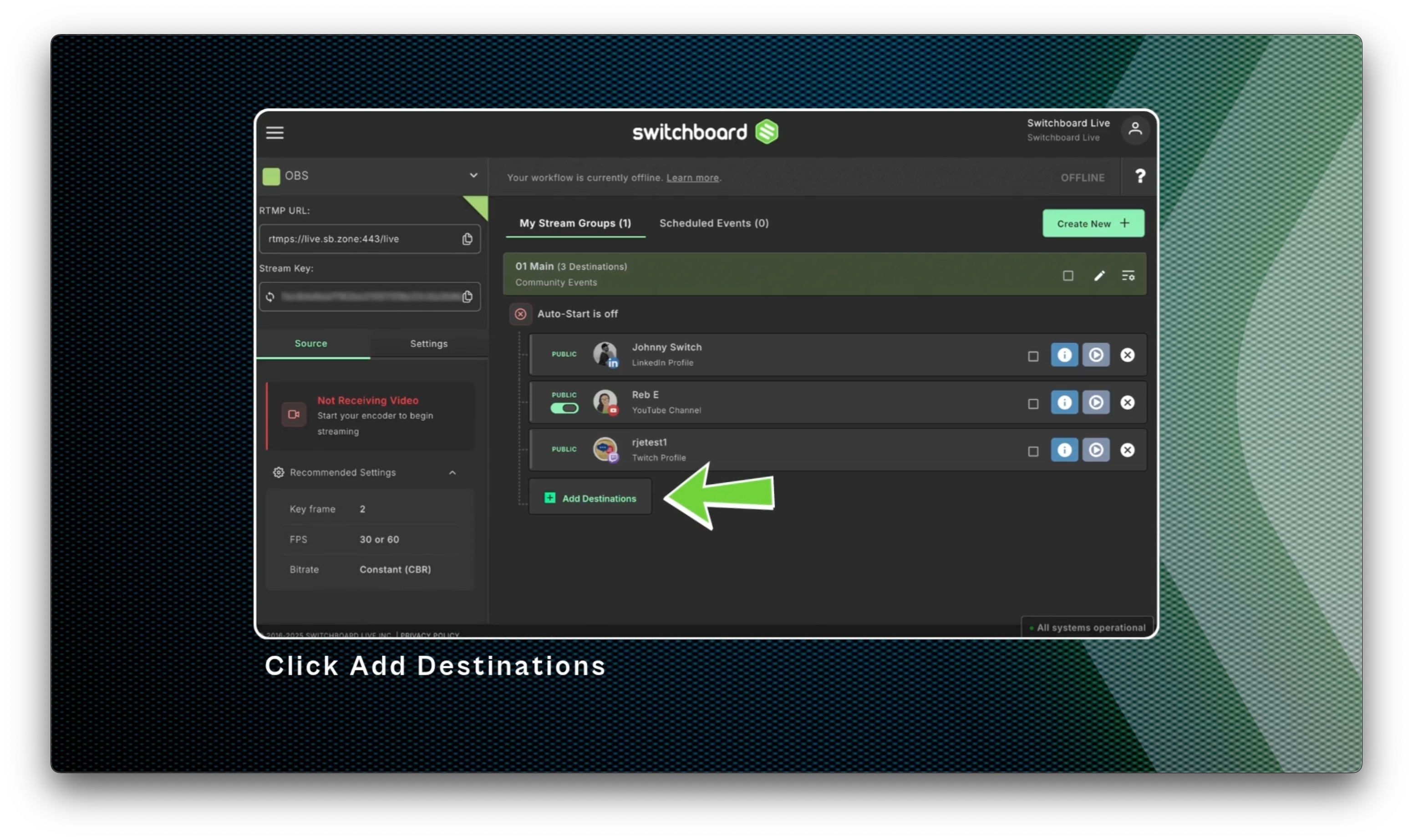Viewport: 1413px width, 840px height.
Task: Edit the 01 Main stream group
Action: point(1099,276)
